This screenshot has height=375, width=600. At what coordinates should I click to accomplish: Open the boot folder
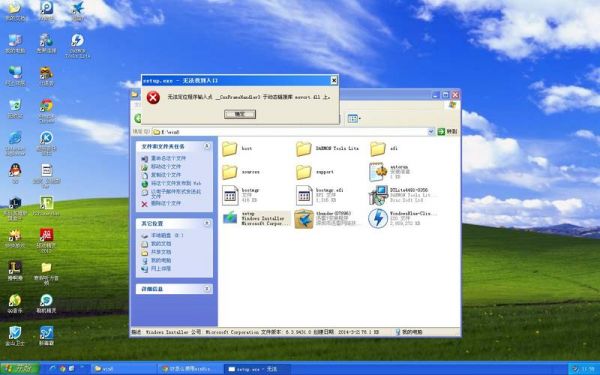click(x=237, y=148)
